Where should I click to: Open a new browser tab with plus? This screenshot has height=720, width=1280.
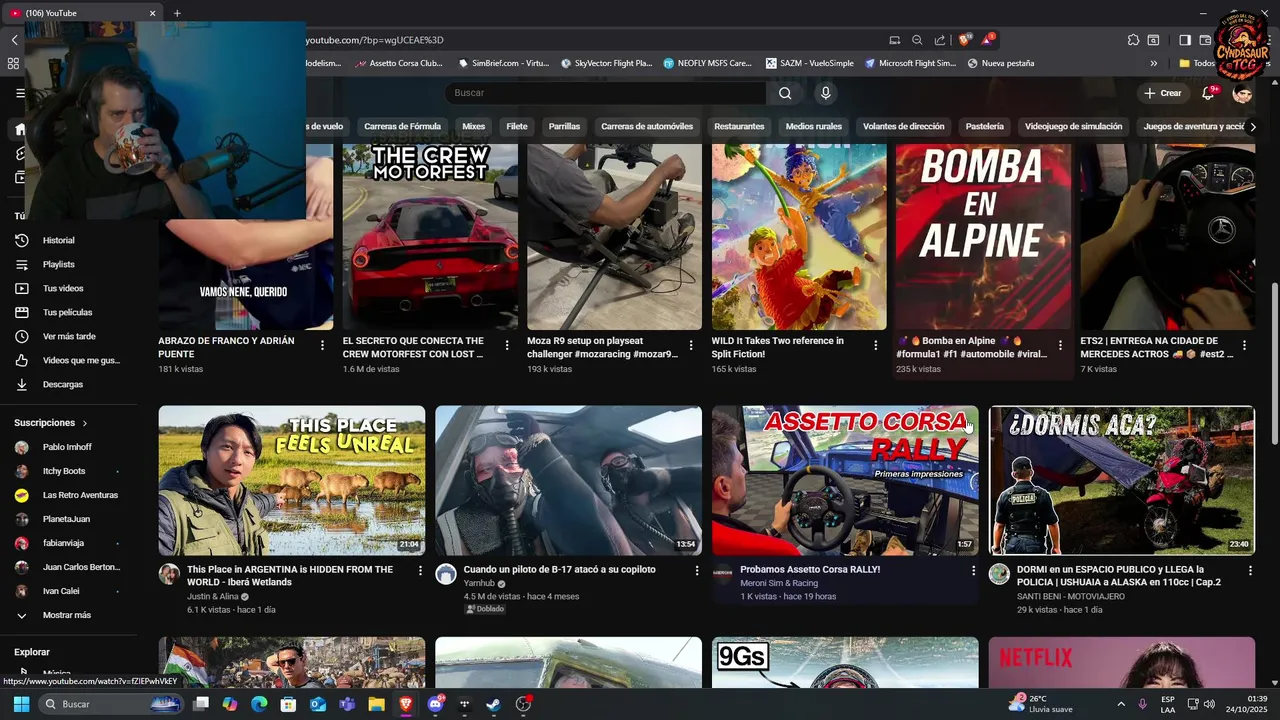pyautogui.click(x=177, y=13)
